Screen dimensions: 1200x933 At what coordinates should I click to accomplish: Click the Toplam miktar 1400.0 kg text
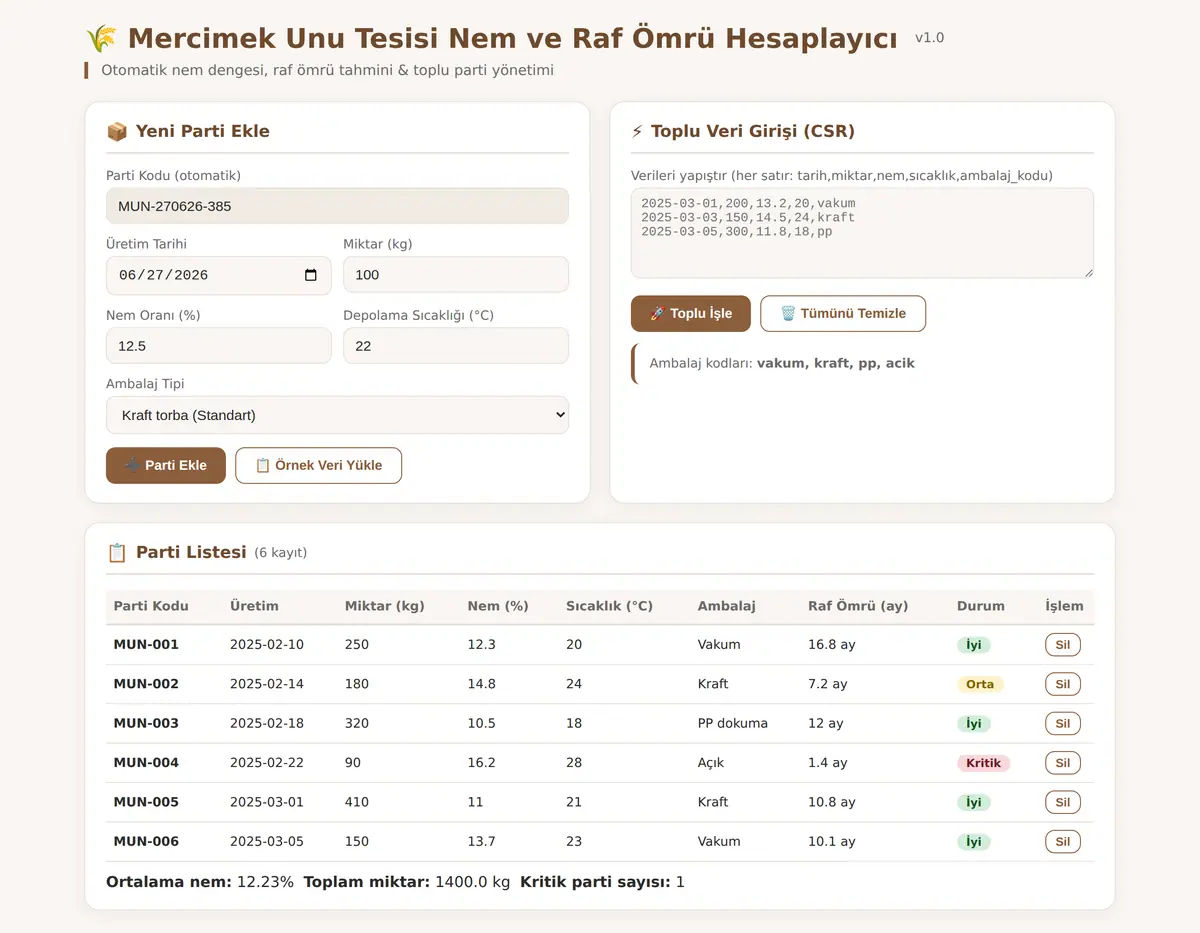[x=407, y=882]
